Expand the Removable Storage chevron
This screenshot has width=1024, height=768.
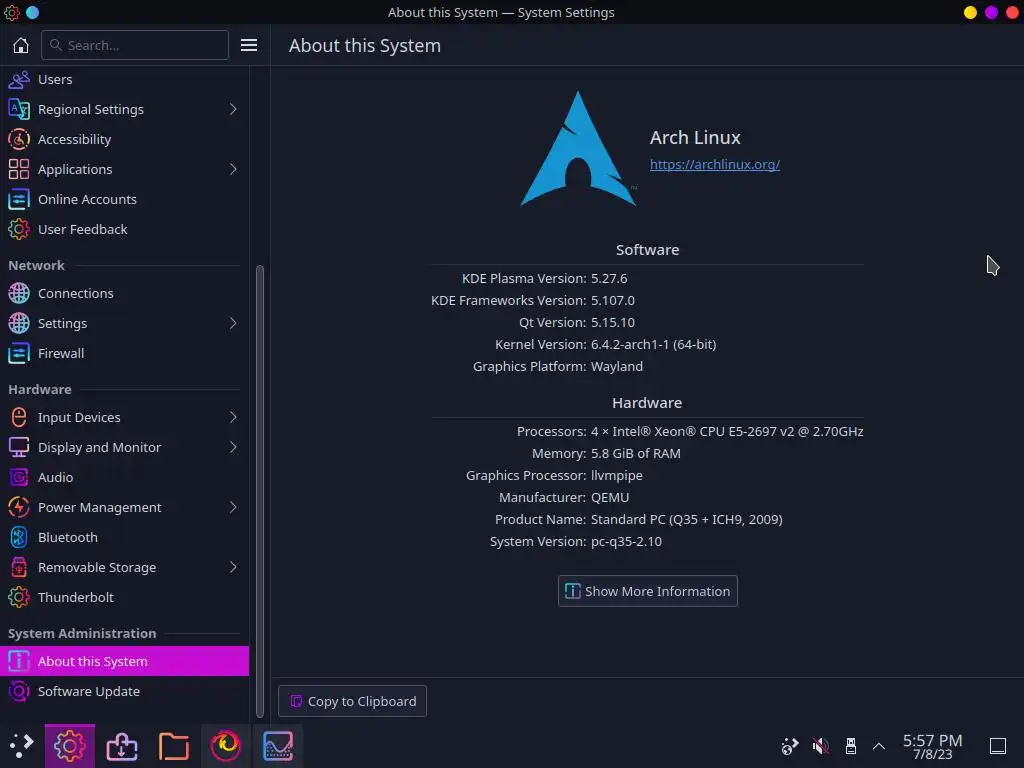233,568
